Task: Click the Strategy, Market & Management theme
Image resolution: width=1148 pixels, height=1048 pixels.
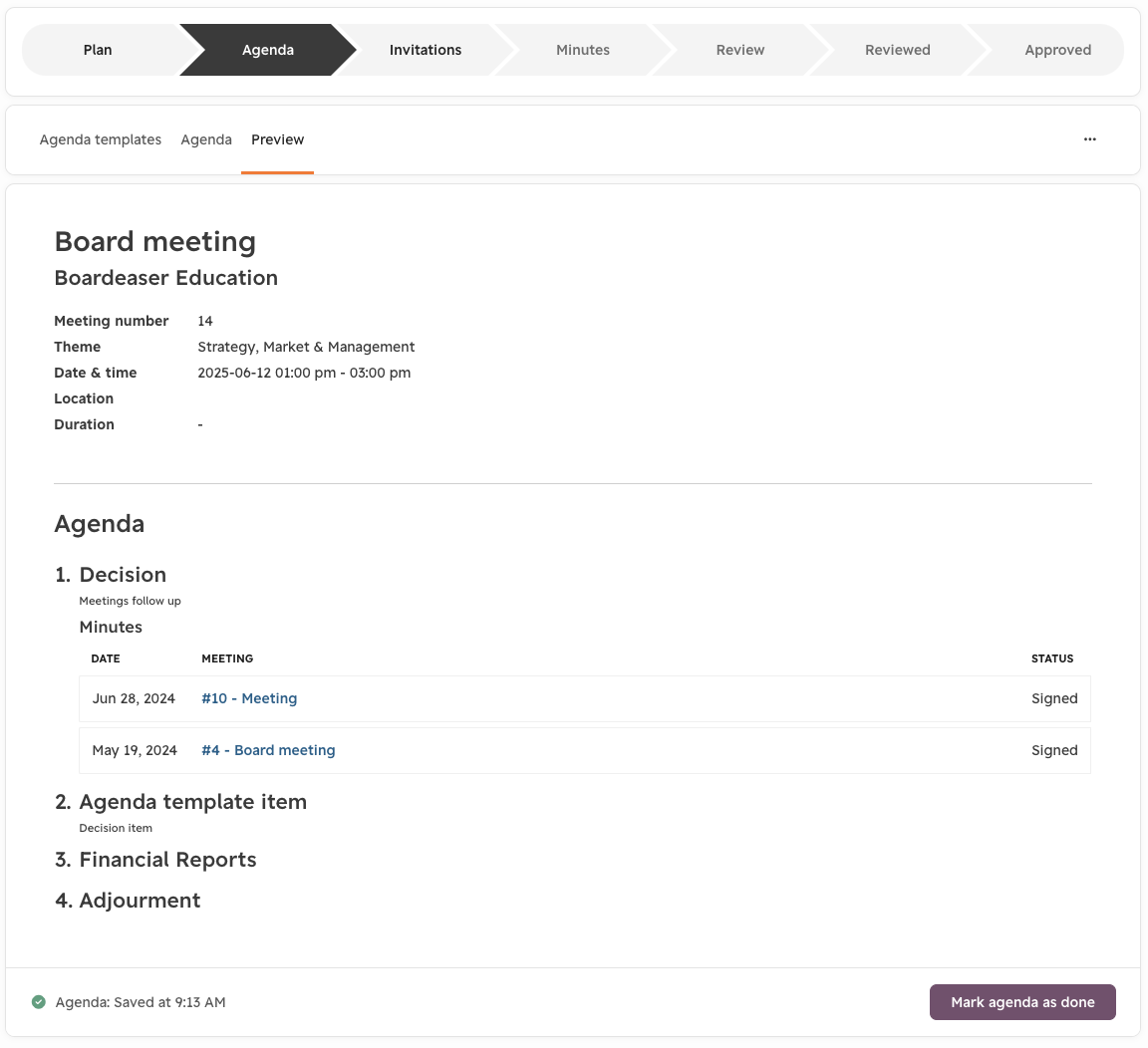Action: (306, 347)
